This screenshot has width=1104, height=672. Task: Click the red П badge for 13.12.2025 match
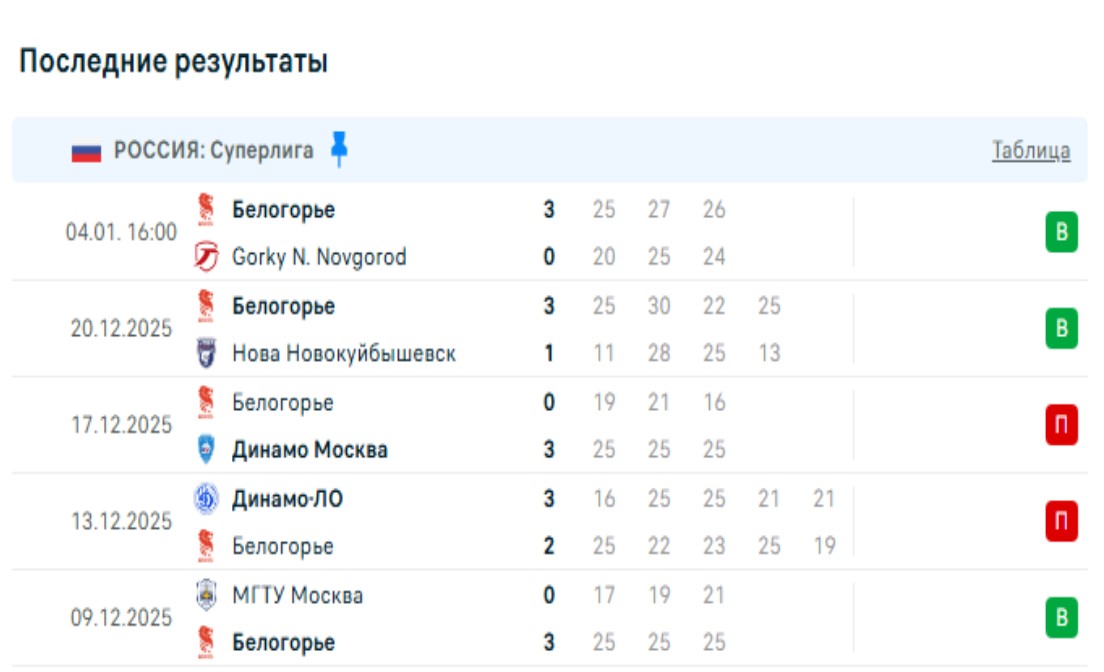1061,522
